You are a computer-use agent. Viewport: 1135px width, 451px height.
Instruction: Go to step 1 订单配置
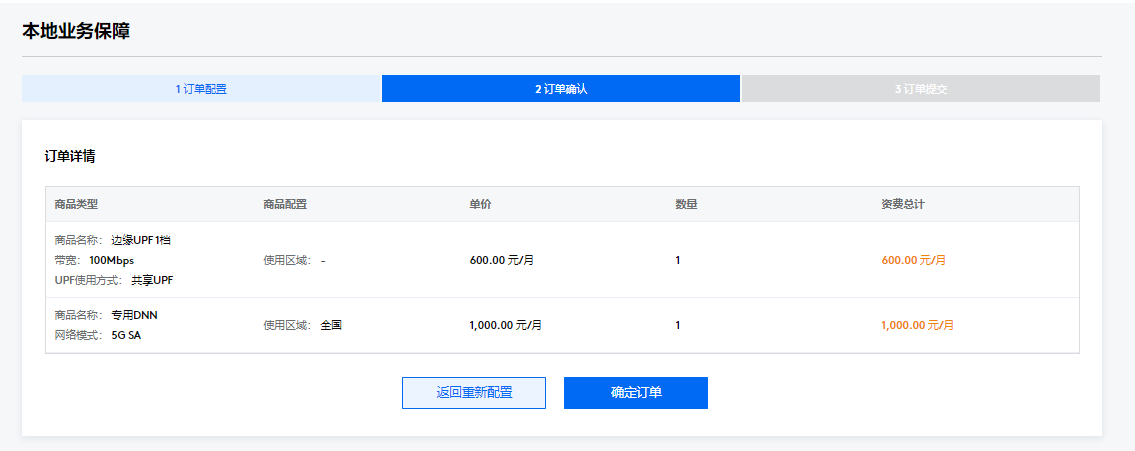(x=201, y=89)
